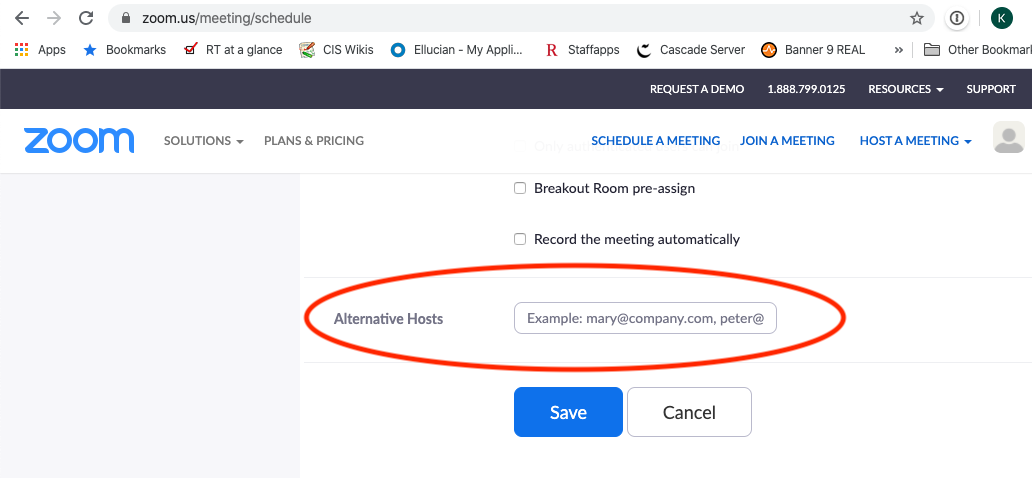Screen dimensions: 1032x478
Task: Open the Resources dropdown menu
Action: (905, 89)
